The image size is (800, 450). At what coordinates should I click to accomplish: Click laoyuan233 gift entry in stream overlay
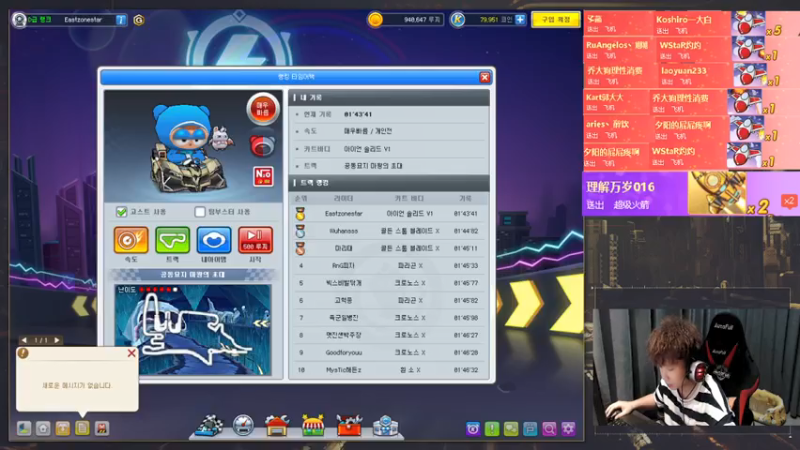click(x=691, y=75)
